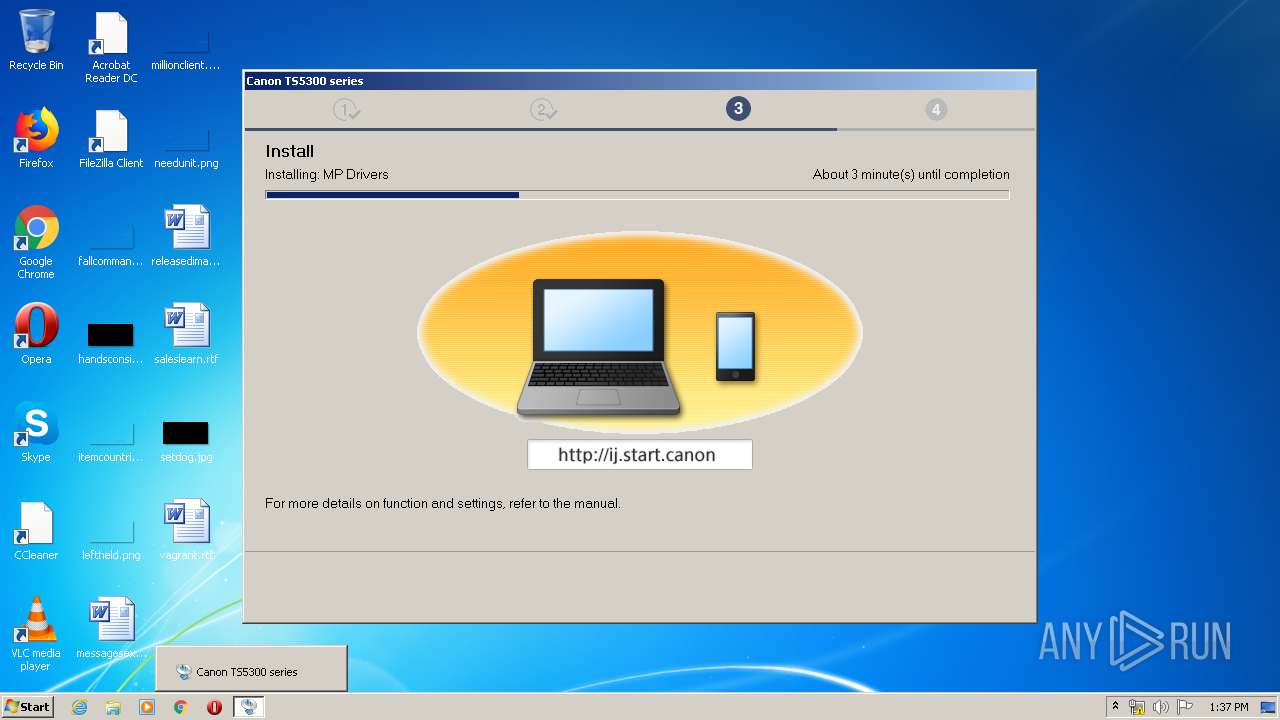The height and width of the screenshot is (720, 1280).
Task: Click the smartphone illustration
Action: pos(735,347)
